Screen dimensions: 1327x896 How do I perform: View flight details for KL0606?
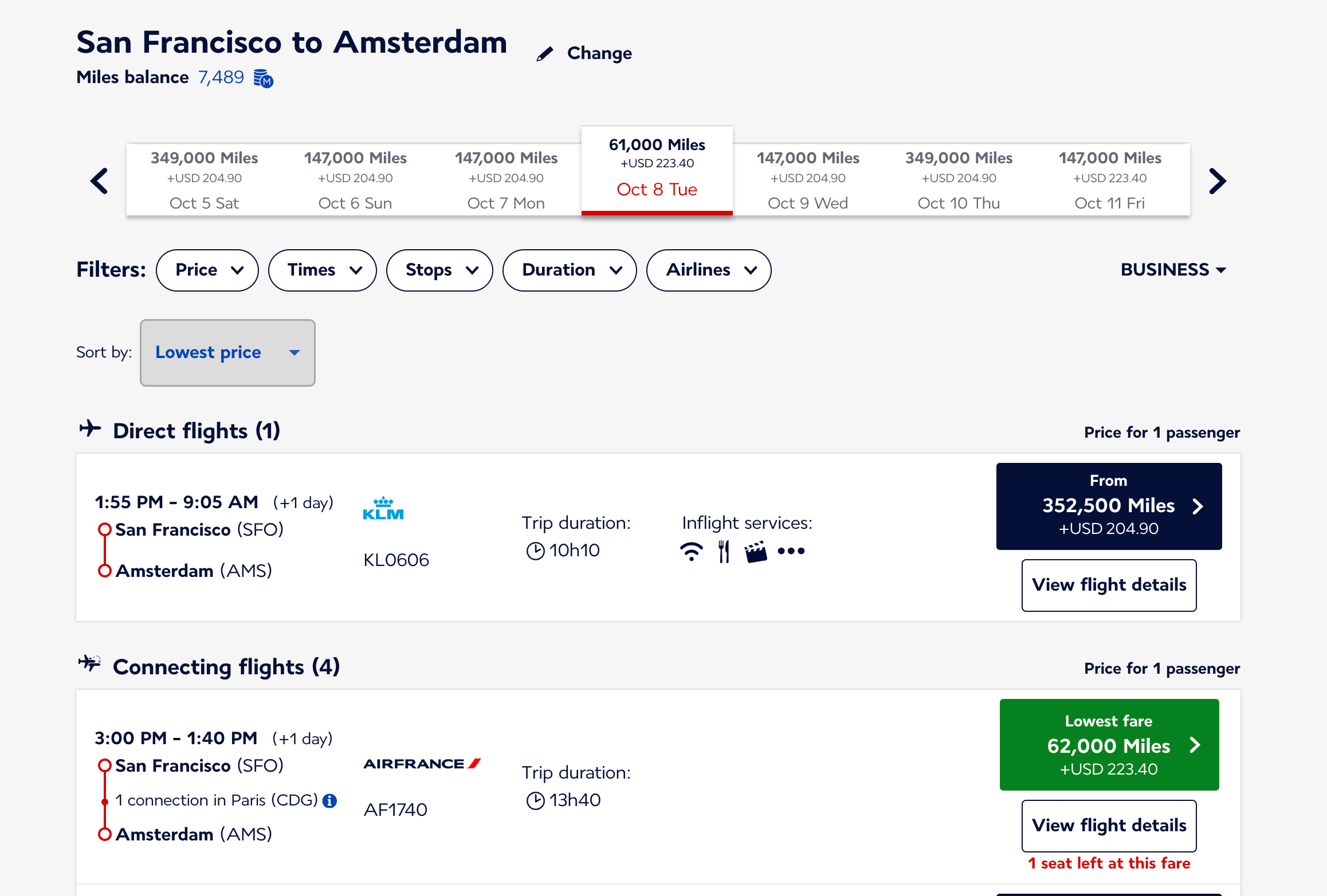[1108, 585]
